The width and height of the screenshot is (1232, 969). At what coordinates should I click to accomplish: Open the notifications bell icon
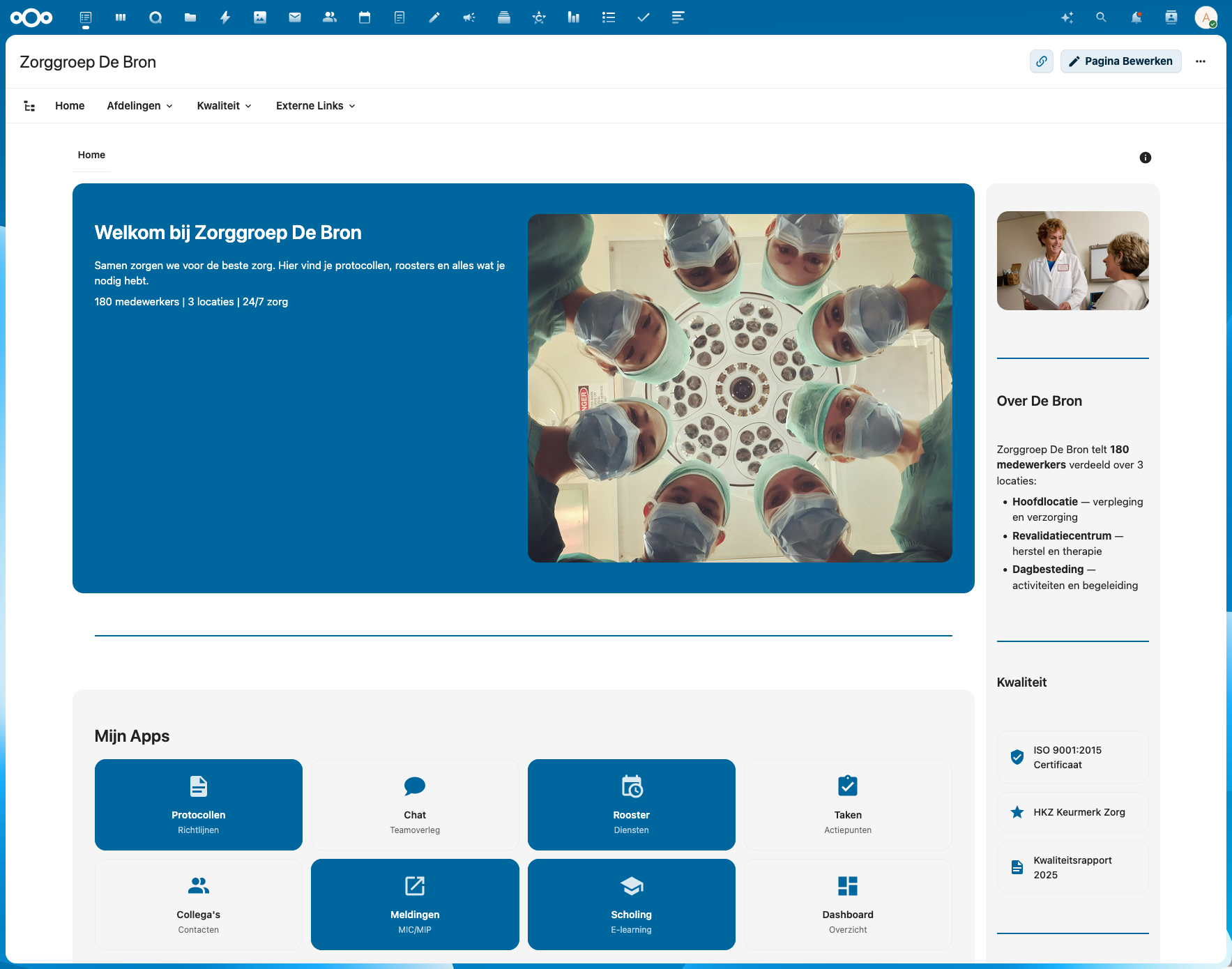pos(1136,17)
